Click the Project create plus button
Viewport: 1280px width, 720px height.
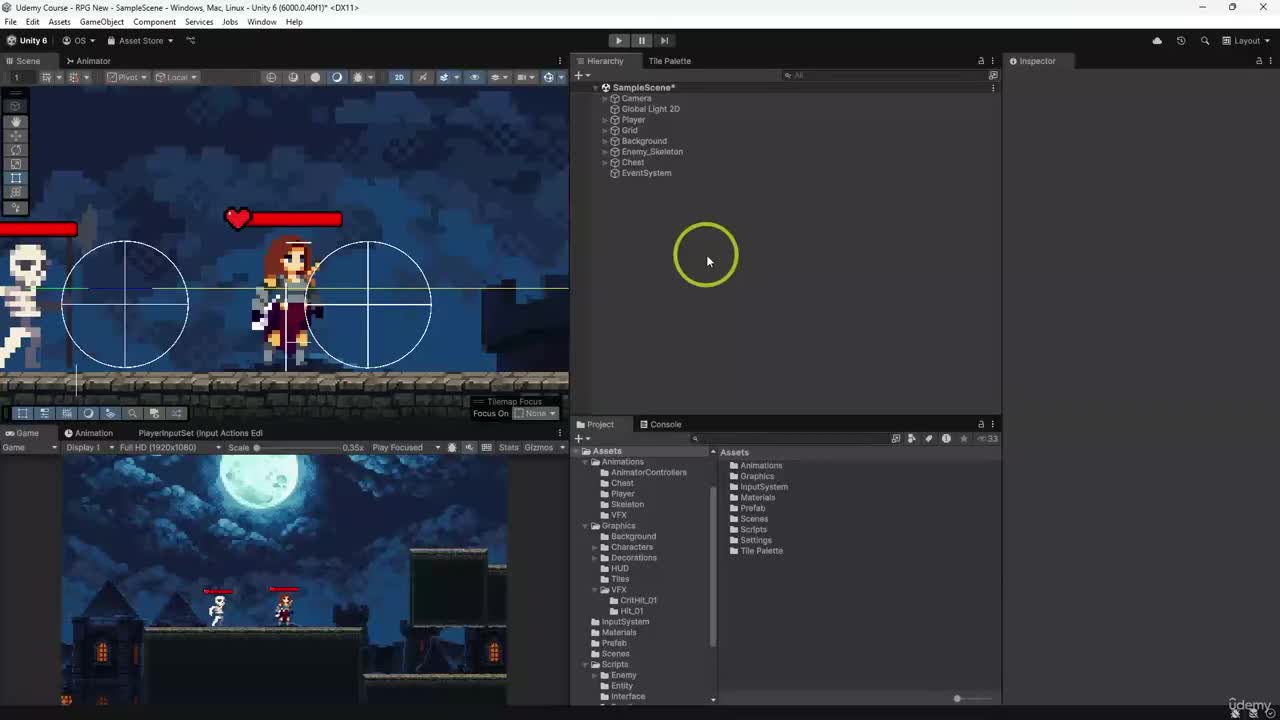click(582, 439)
